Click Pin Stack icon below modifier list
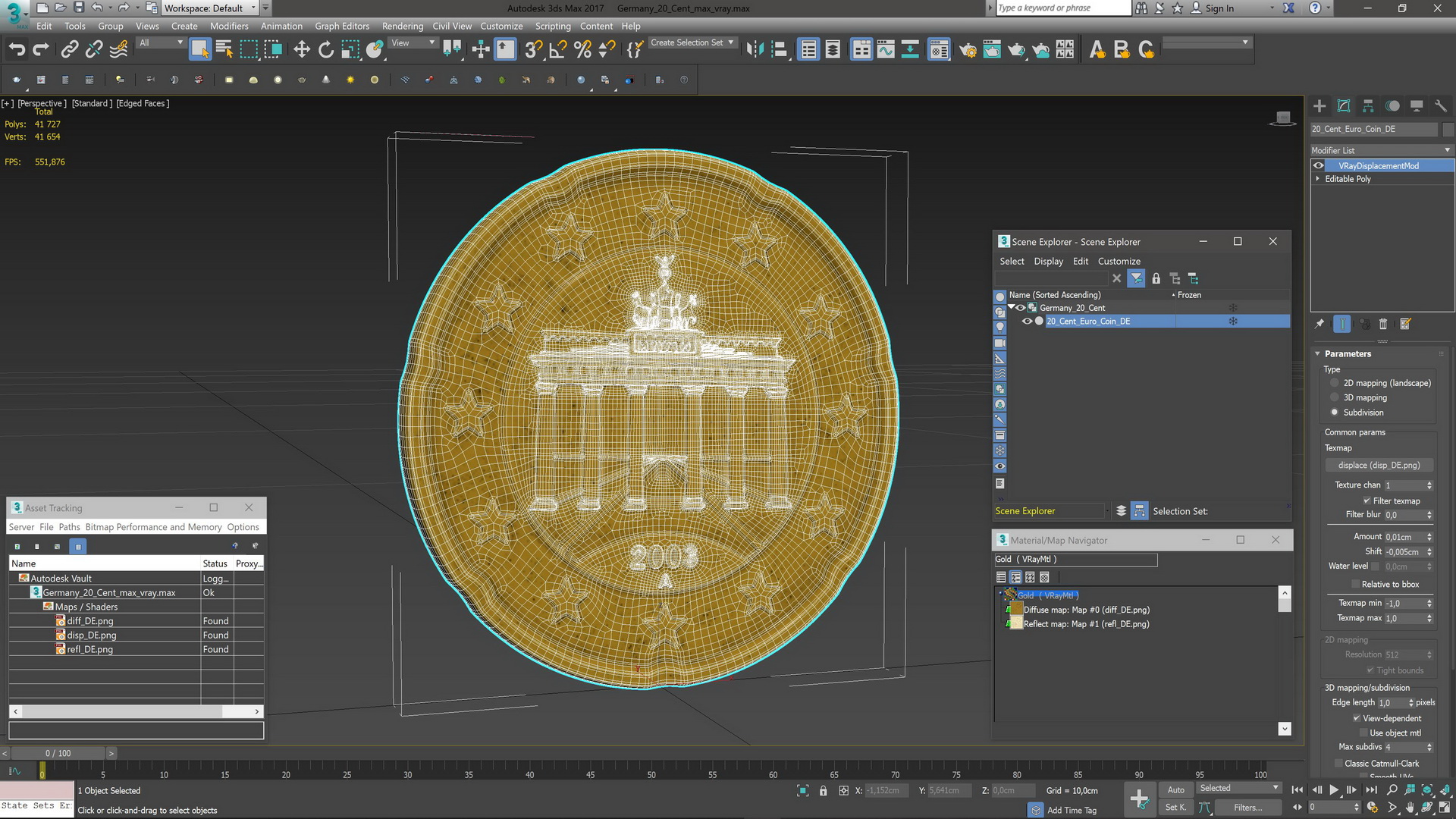Image resolution: width=1456 pixels, height=819 pixels. click(1319, 325)
